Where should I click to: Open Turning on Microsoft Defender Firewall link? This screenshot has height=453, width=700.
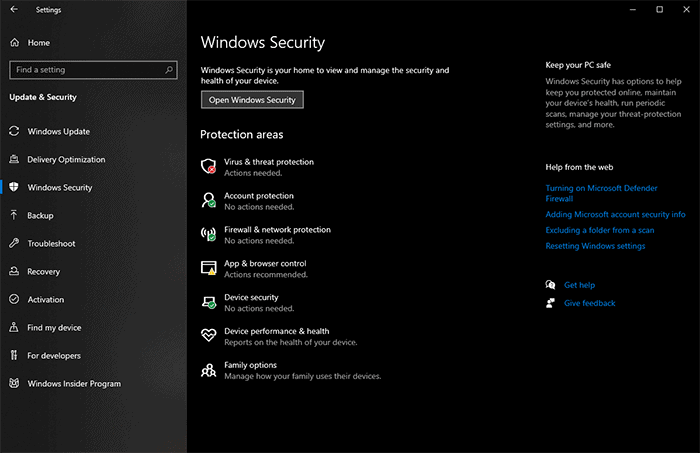601,193
